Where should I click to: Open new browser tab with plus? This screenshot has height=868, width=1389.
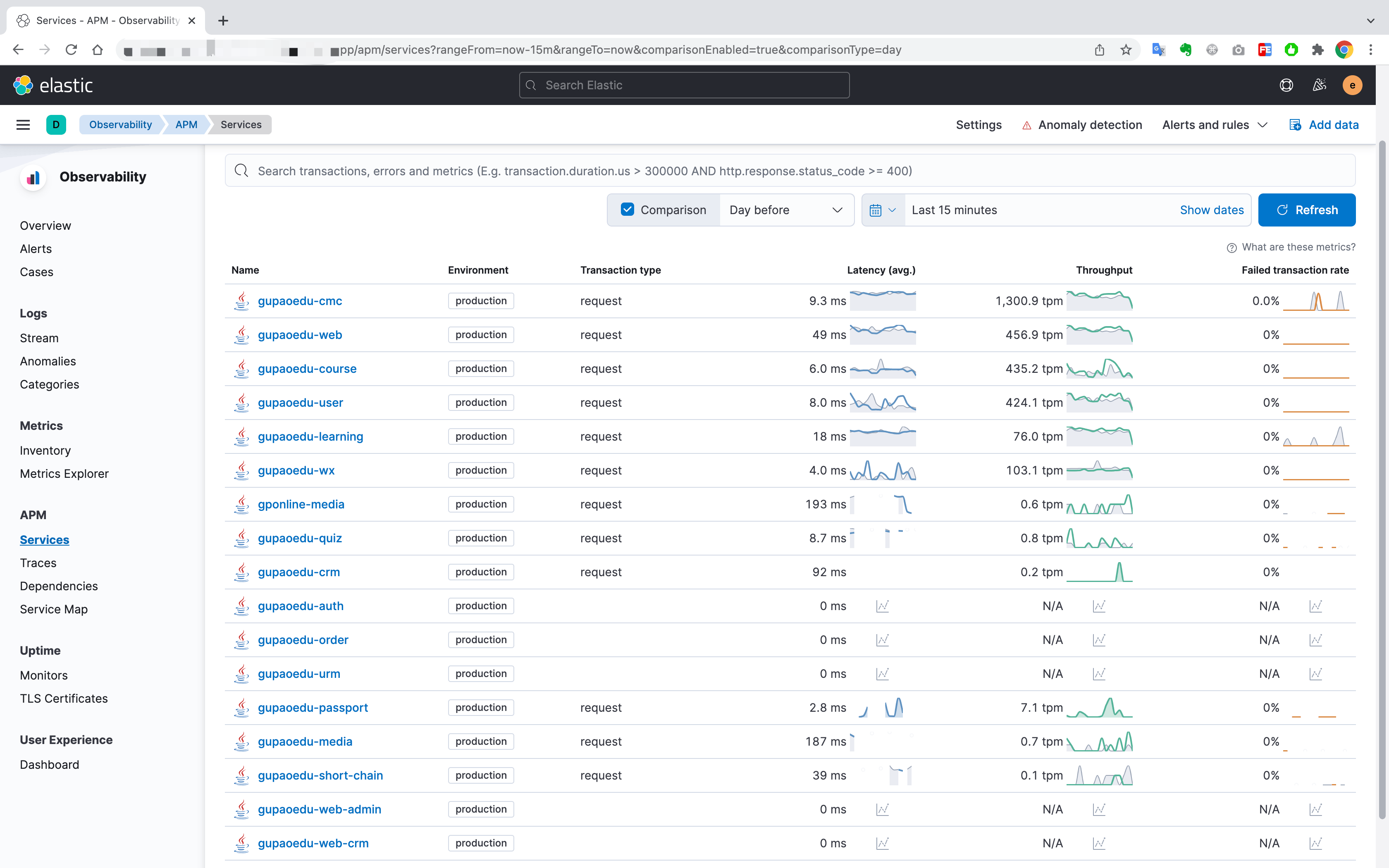click(223, 21)
